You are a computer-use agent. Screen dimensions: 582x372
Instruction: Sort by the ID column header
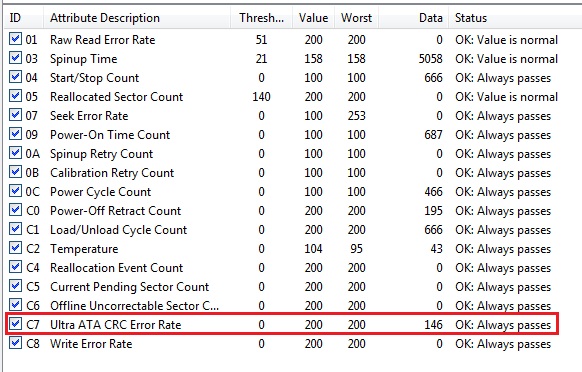pyautogui.click(x=24, y=18)
